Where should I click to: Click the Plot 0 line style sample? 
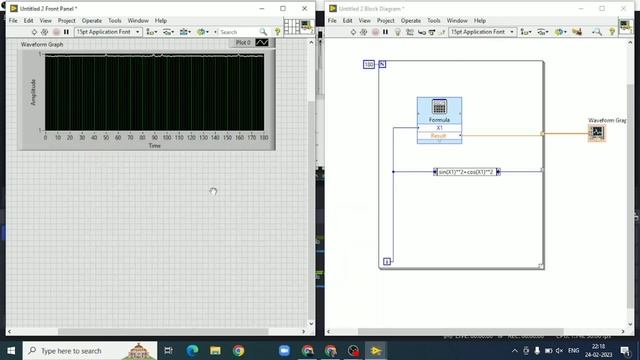coord(262,42)
